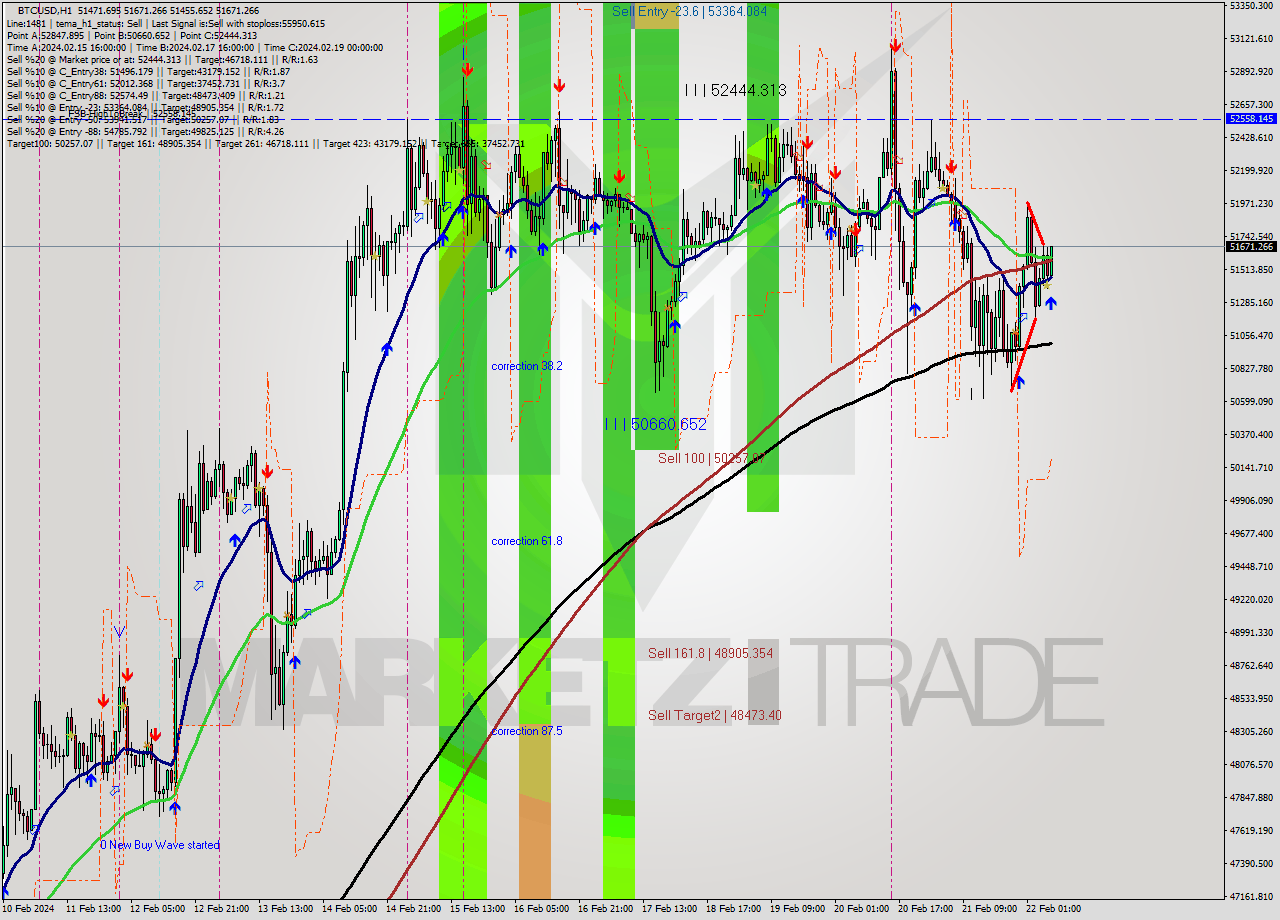The image size is (1280, 920).
Task: Click the current price tag 51671.266
Action: tap(1251, 246)
